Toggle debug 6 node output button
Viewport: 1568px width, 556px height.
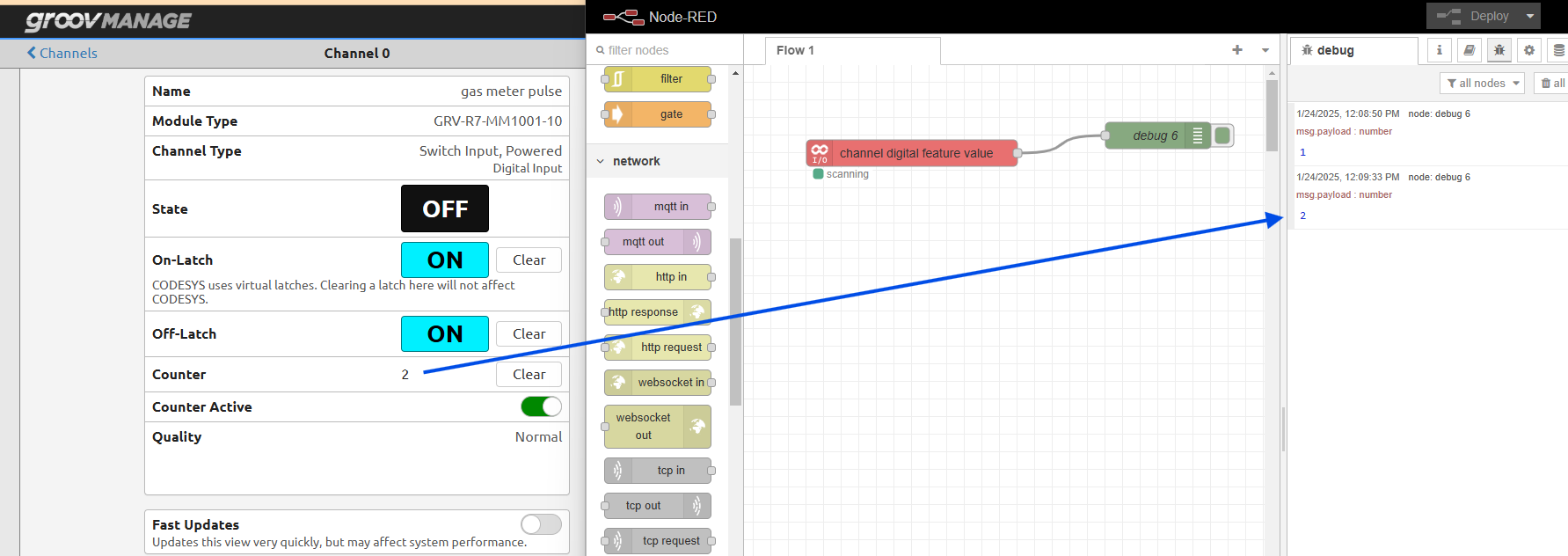(x=1222, y=135)
